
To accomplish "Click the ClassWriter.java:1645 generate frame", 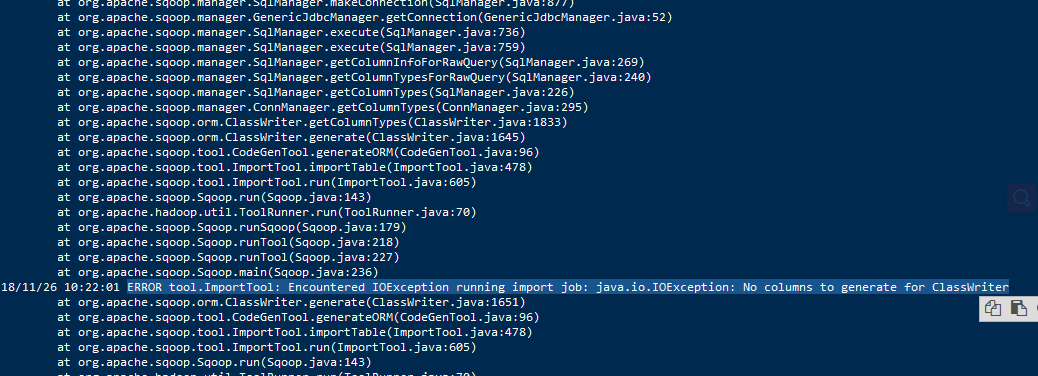I will tap(291, 138).
